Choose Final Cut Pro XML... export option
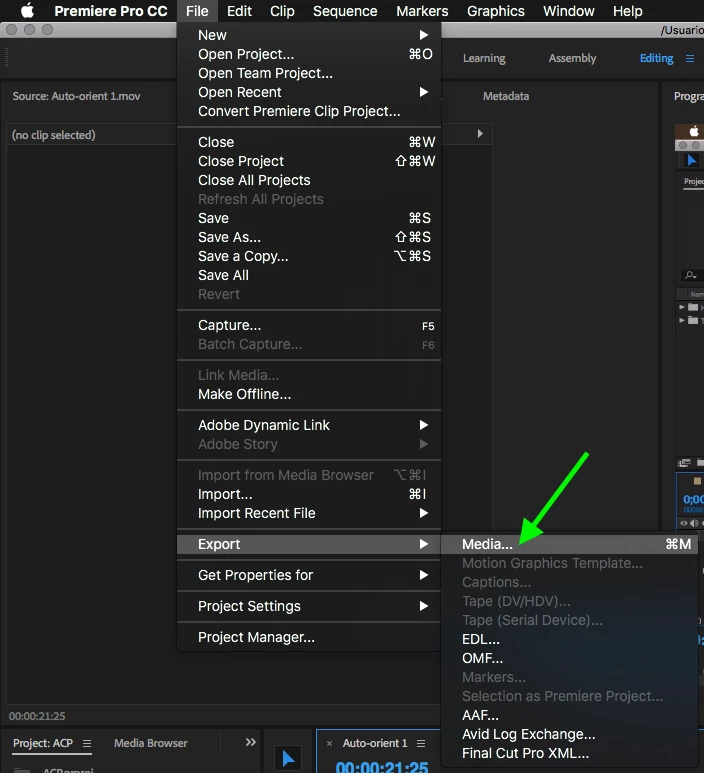The image size is (704, 773). pyautogui.click(x=569, y=753)
